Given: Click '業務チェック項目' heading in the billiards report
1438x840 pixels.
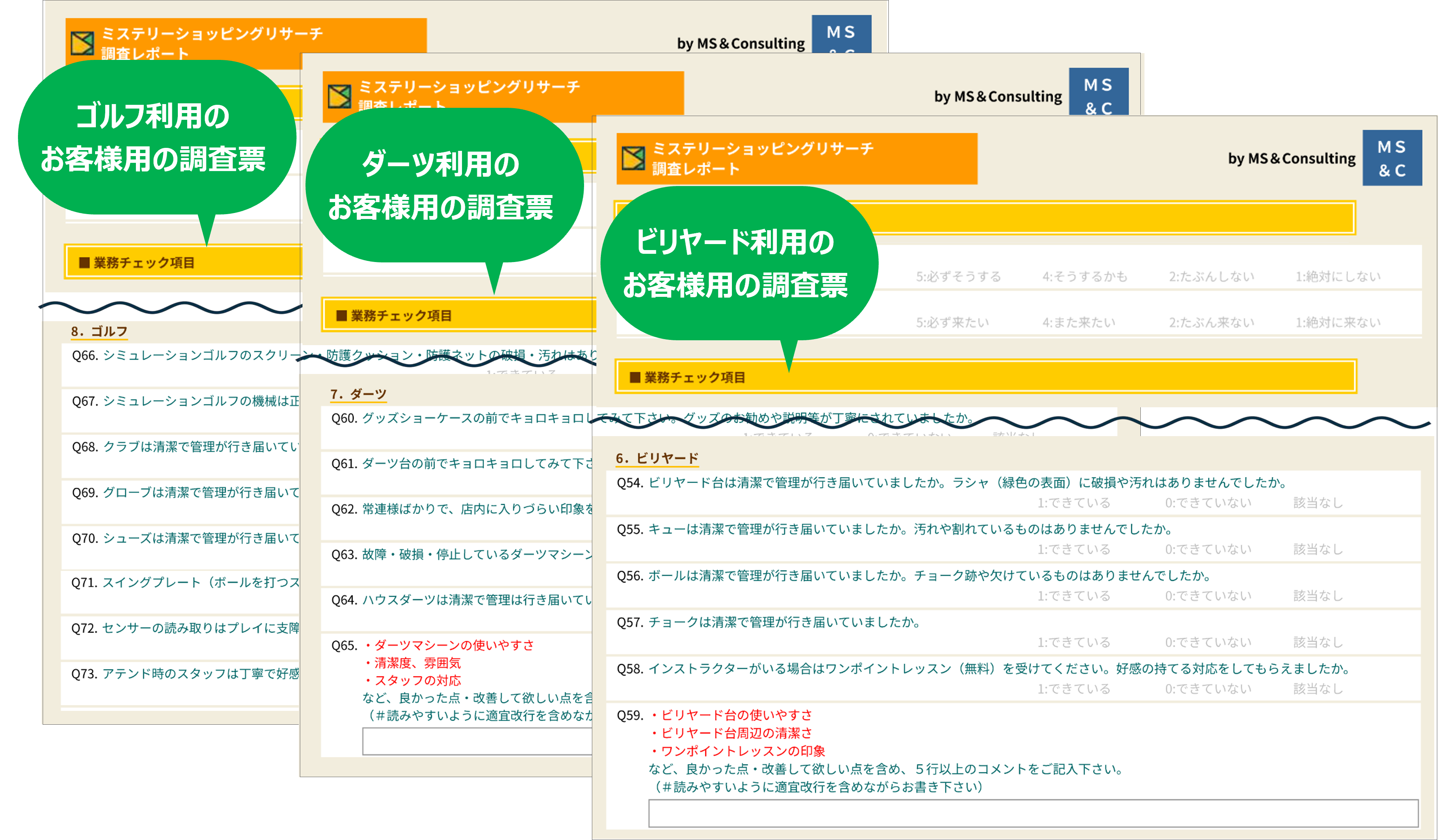Looking at the screenshot, I should [x=694, y=377].
